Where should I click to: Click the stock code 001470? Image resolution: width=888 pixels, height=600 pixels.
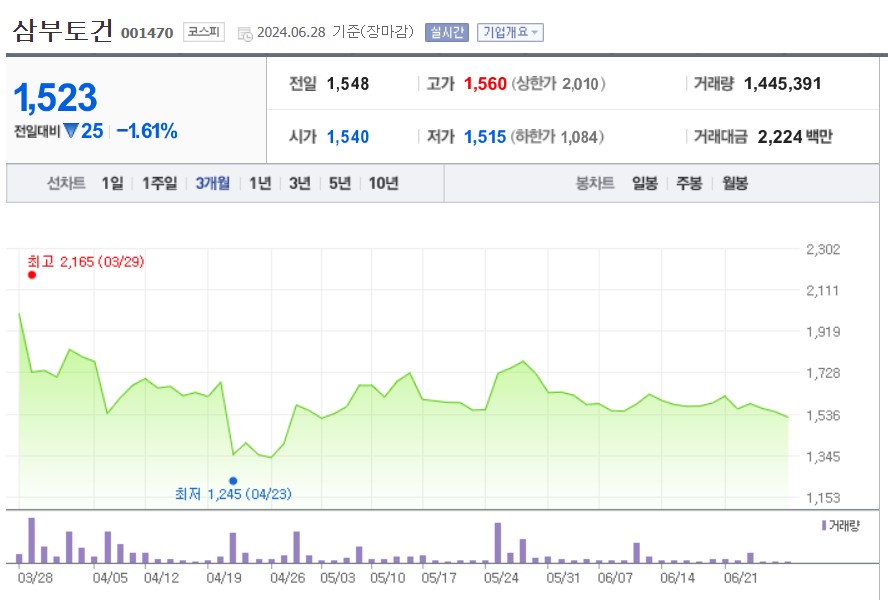[147, 33]
